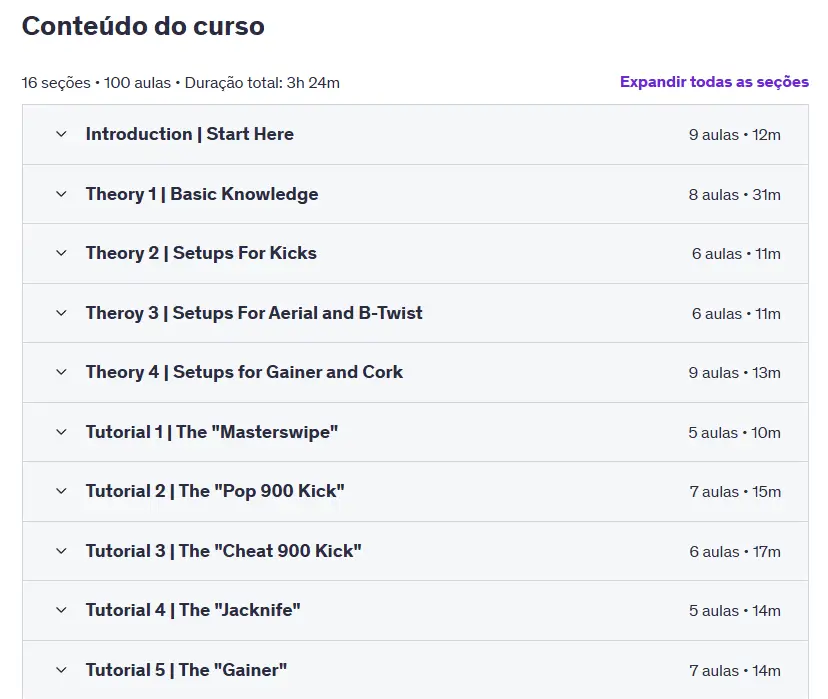The height and width of the screenshot is (699, 828).
Task: Open 'Setups for Gainer and Cork' title
Action: click(244, 372)
